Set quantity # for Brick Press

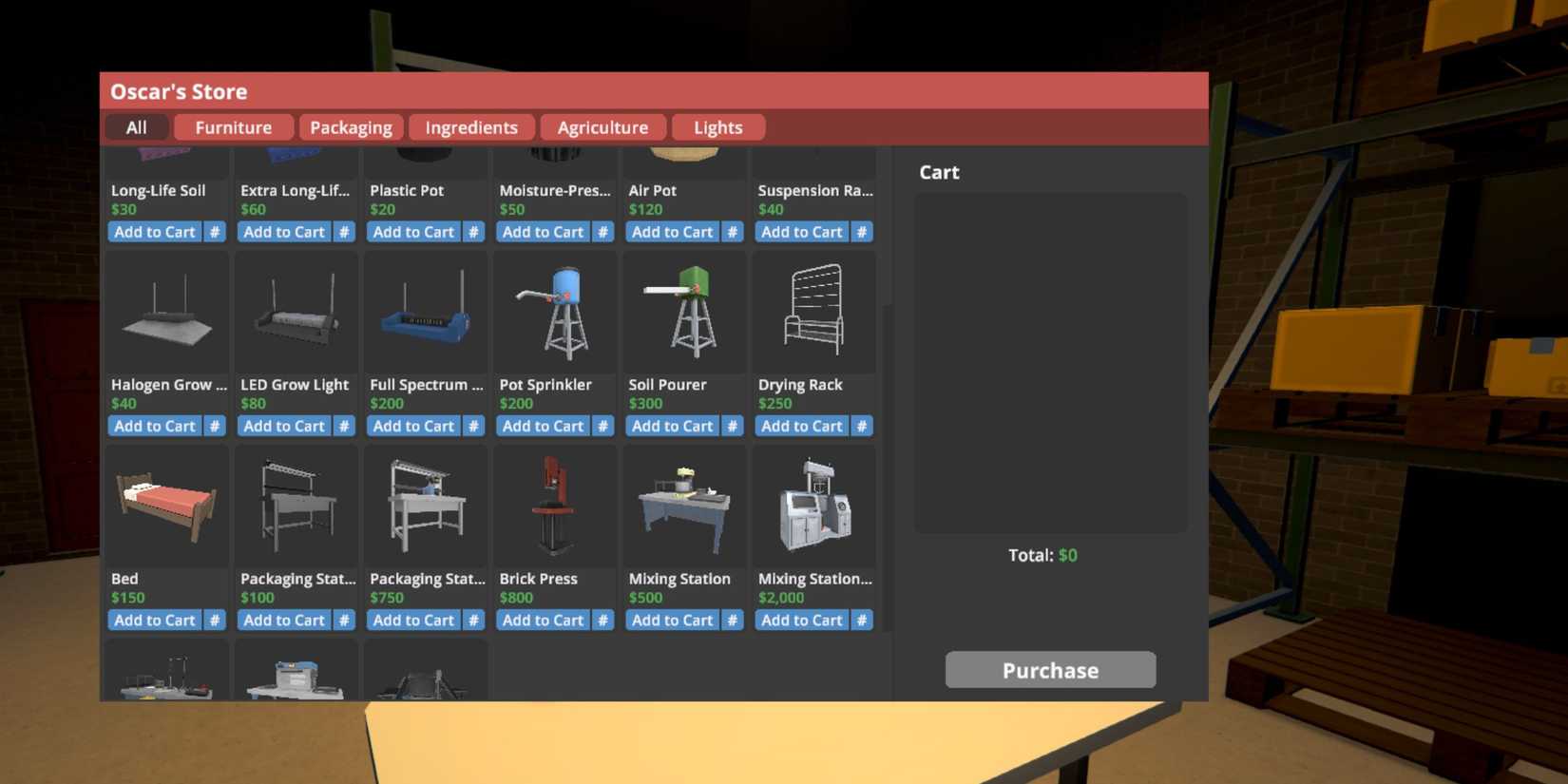pos(602,620)
